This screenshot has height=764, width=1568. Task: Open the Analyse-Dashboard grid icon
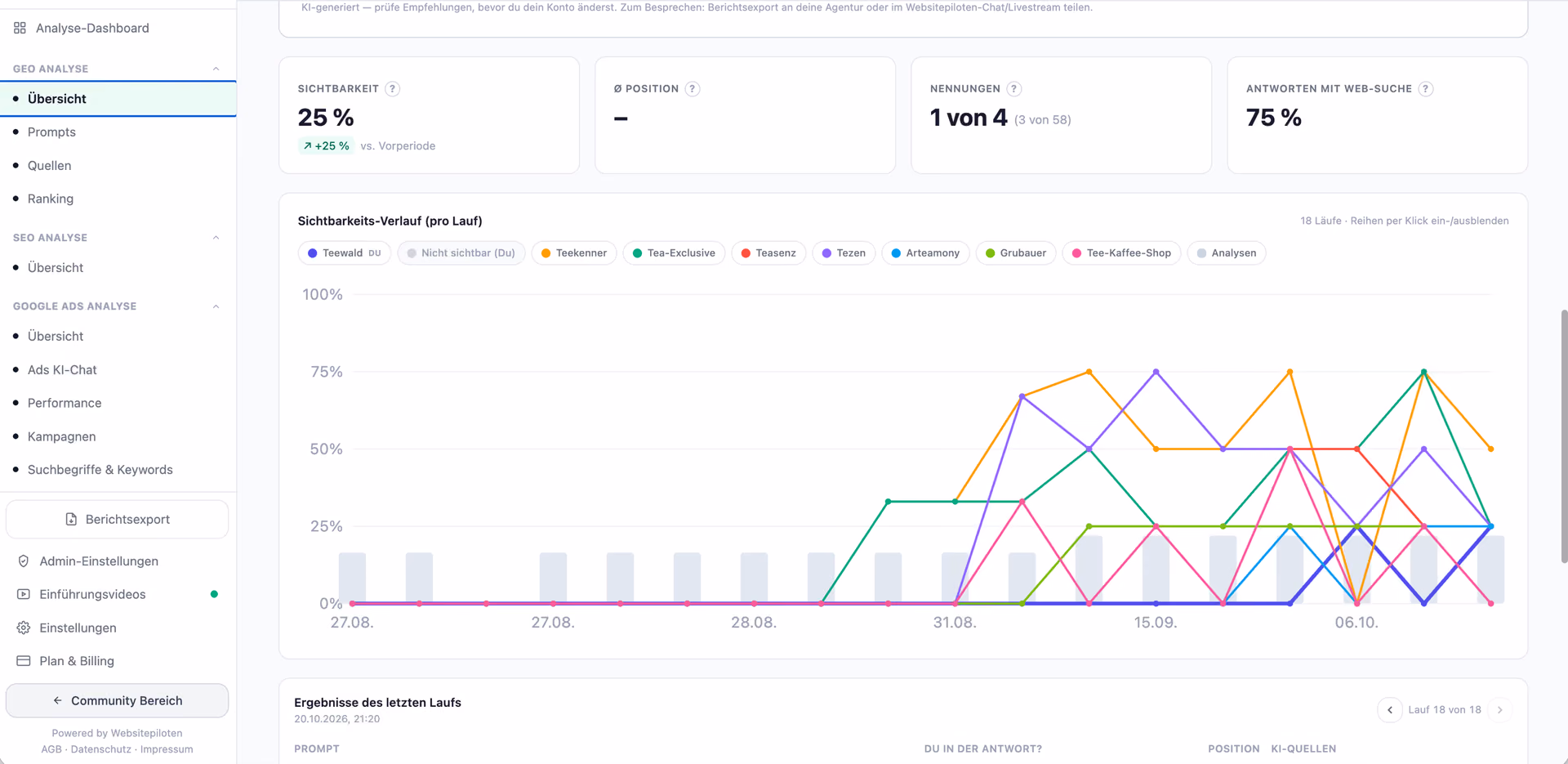point(20,28)
